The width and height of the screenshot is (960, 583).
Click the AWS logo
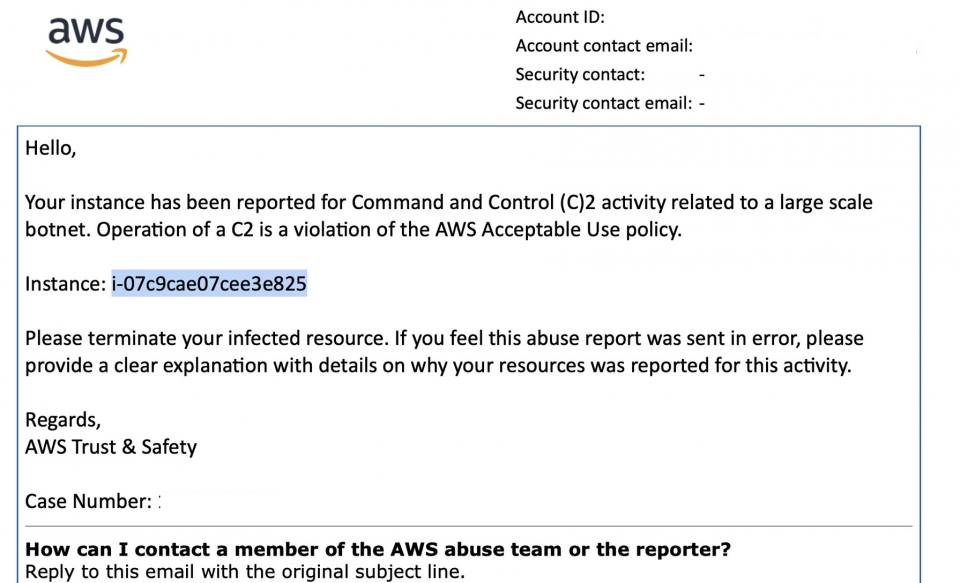click(x=86, y=40)
